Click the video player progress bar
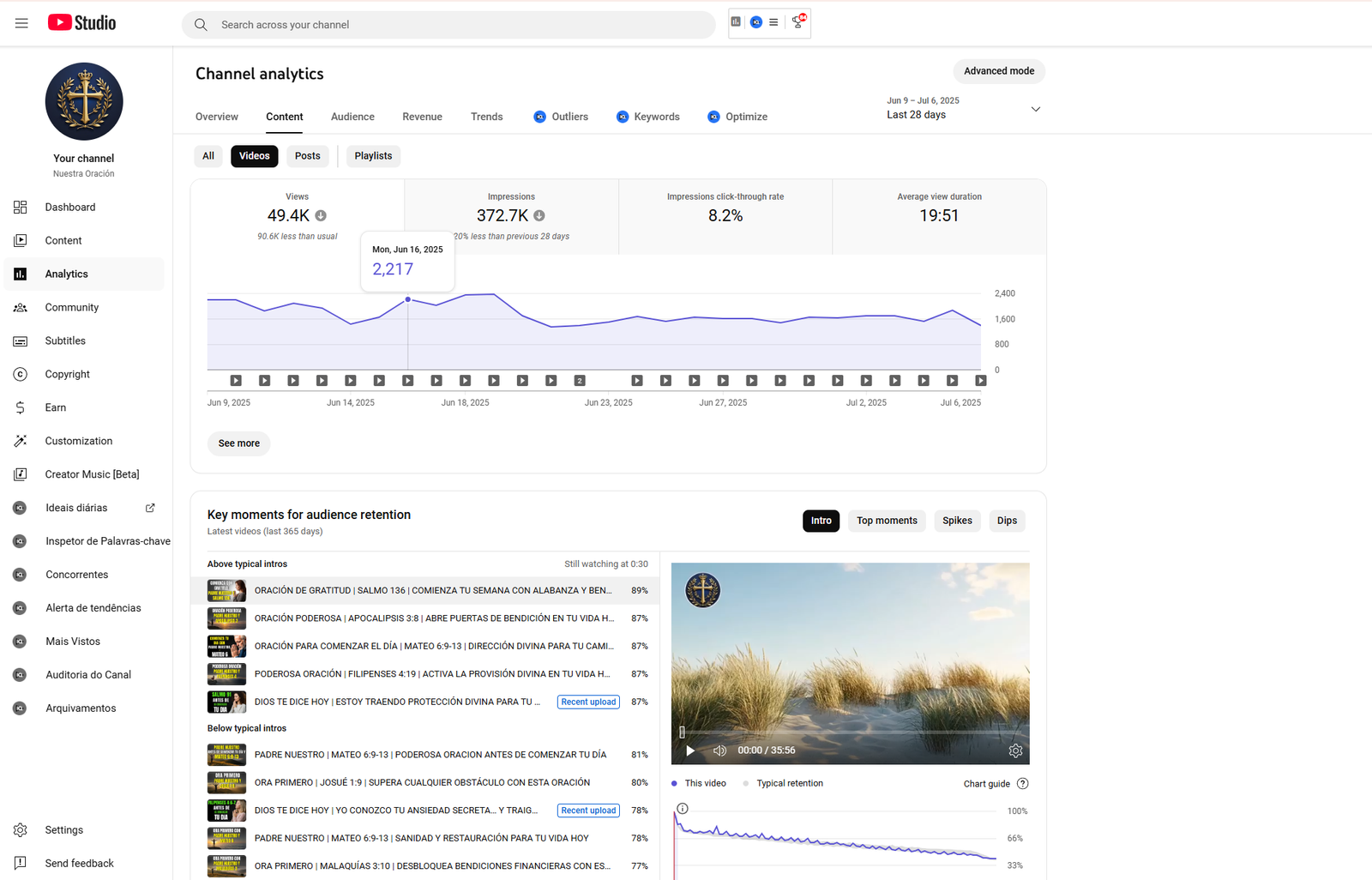This screenshot has height=880, width=1372. click(850, 732)
